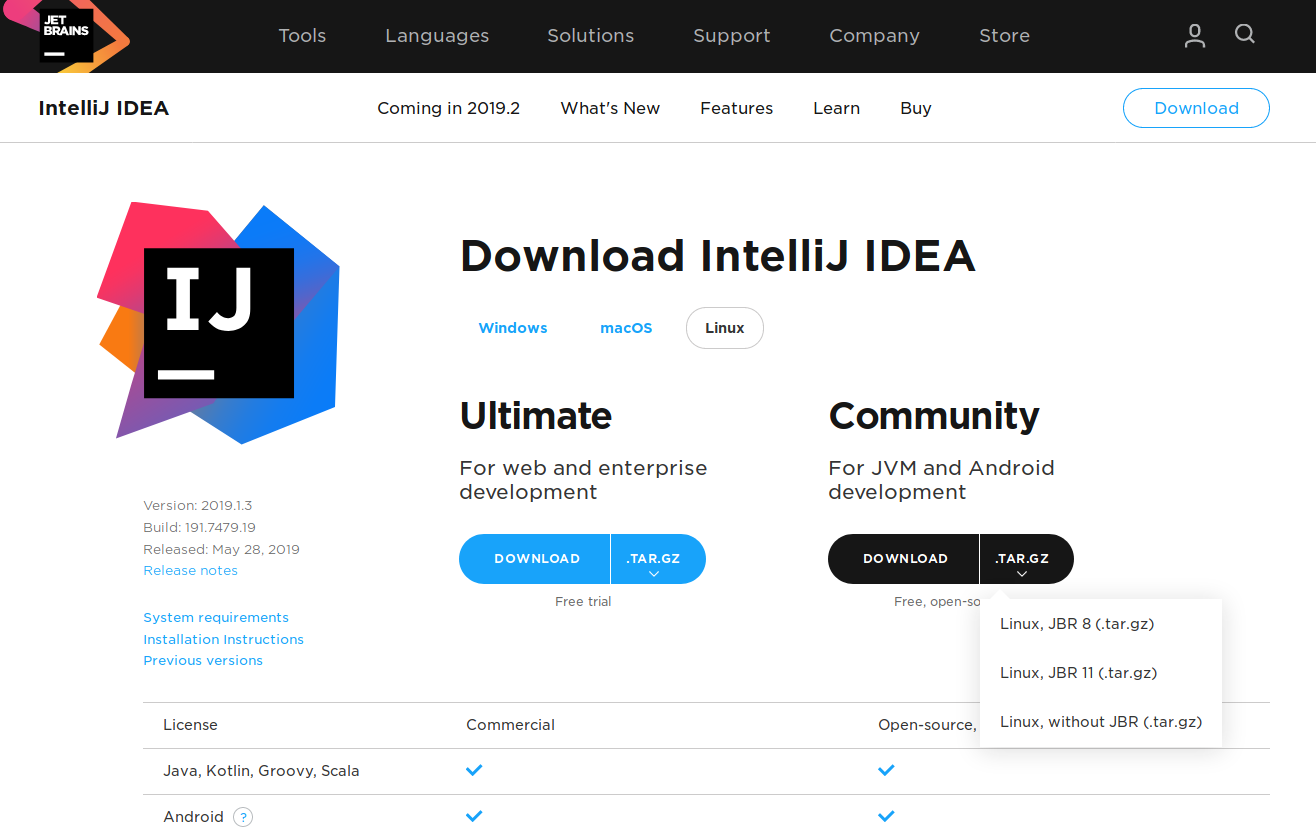
Task: Open the Release notes link
Action: tap(190, 571)
